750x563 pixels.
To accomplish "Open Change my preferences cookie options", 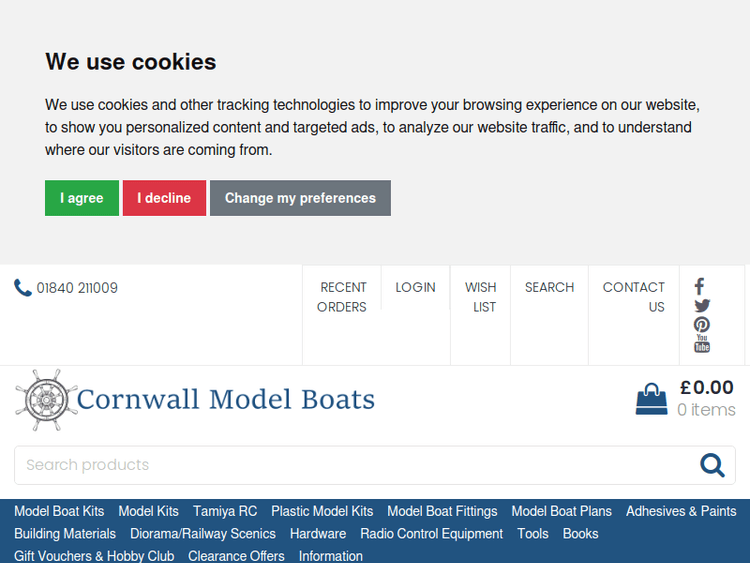I will (300, 198).
